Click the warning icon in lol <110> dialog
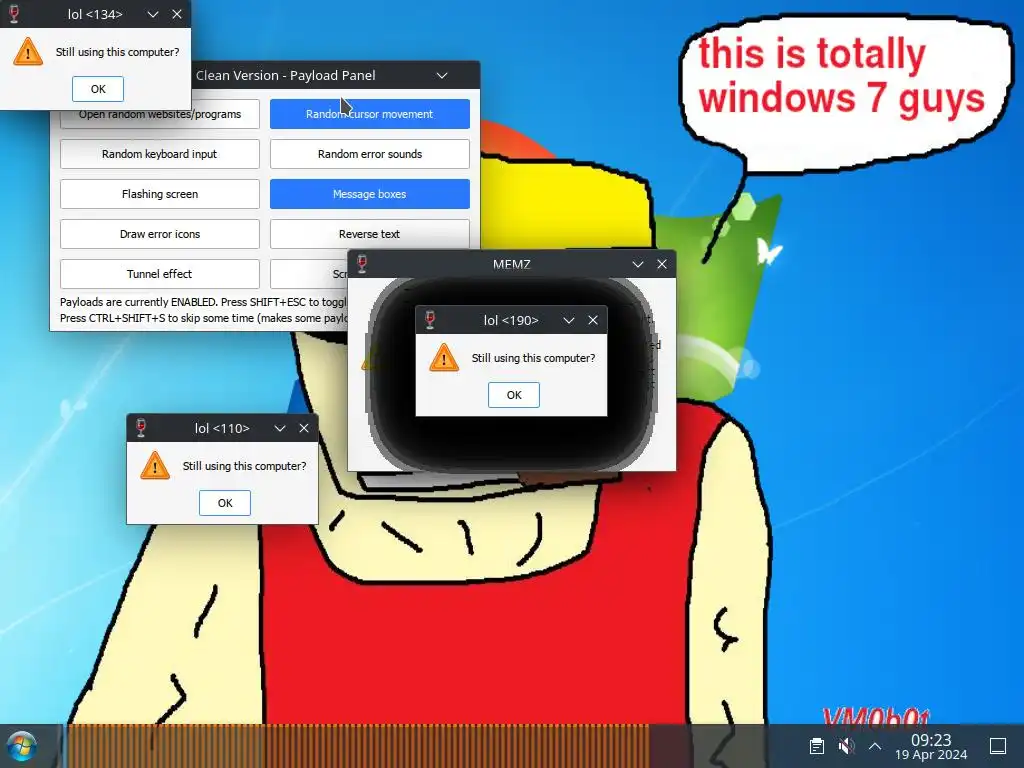 [x=155, y=466]
